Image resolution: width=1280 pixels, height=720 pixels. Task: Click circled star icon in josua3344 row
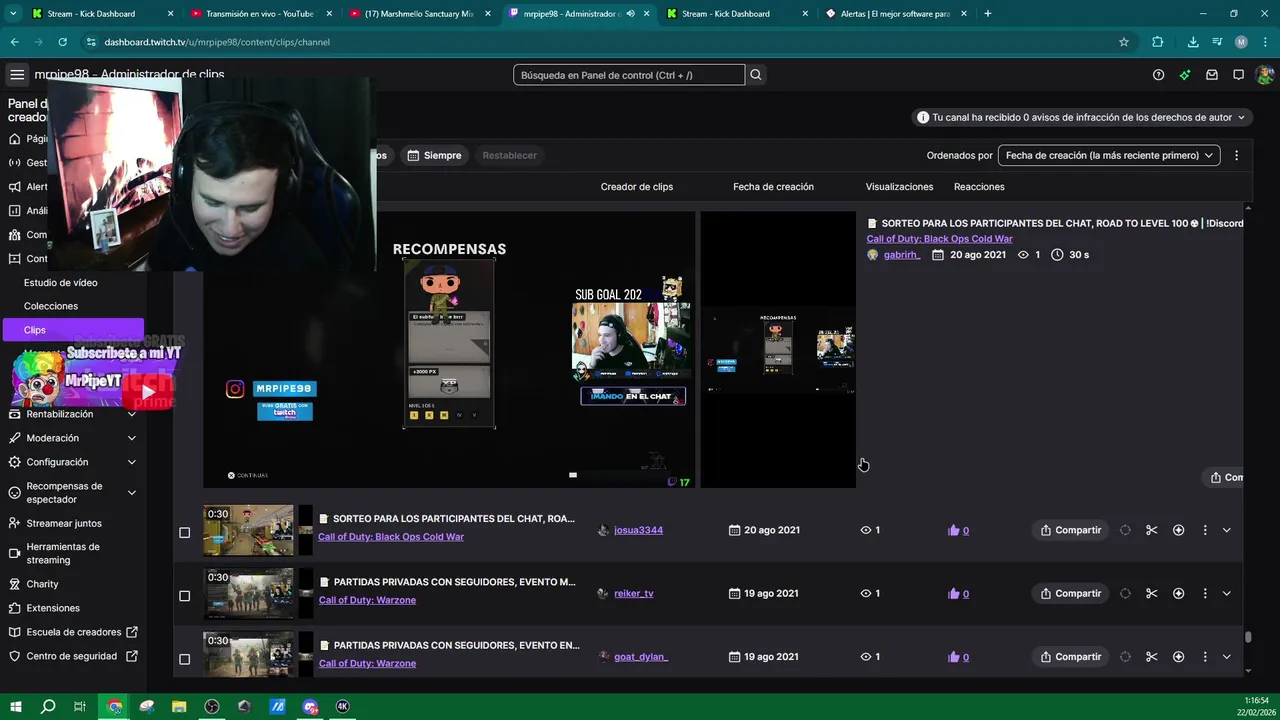1178,530
